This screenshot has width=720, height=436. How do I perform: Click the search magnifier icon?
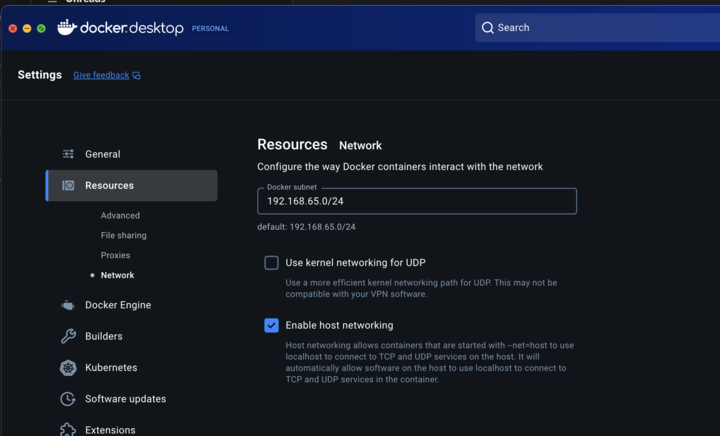coord(488,28)
